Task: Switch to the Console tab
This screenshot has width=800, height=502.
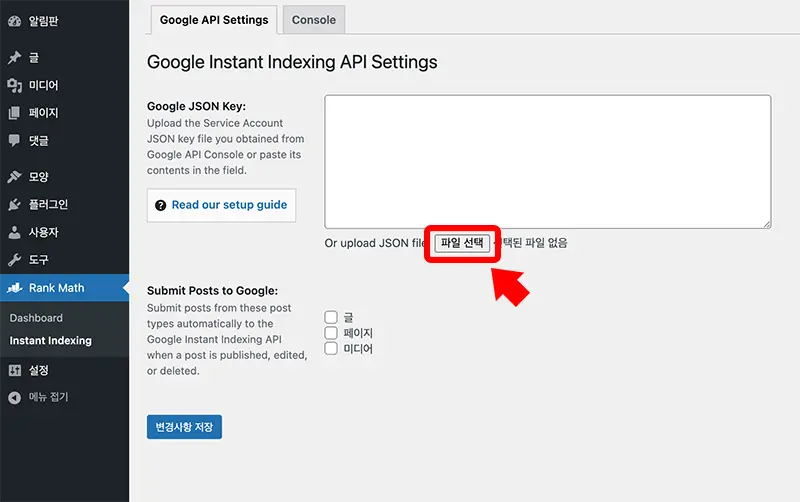Action: click(314, 20)
